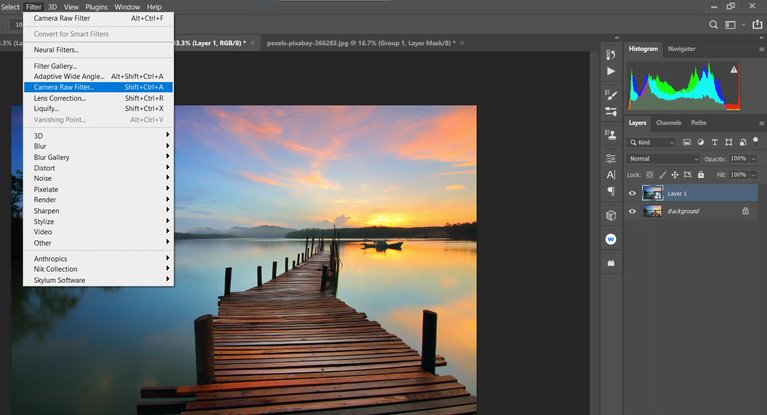Screen dimensions: 767x415
Task: Open the Fill slider dropdown arrow
Action: [x=754, y=175]
